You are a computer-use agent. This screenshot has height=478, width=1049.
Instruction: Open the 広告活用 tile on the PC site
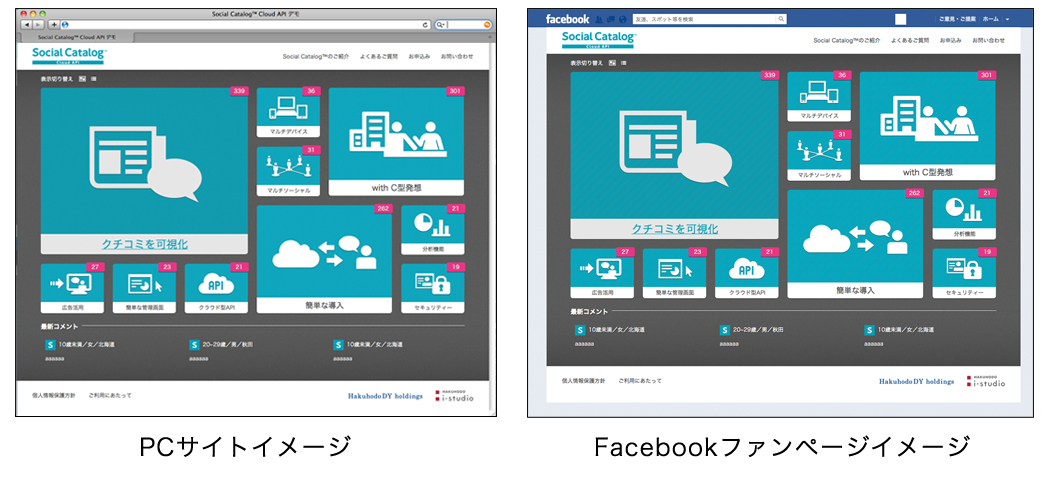tap(72, 289)
